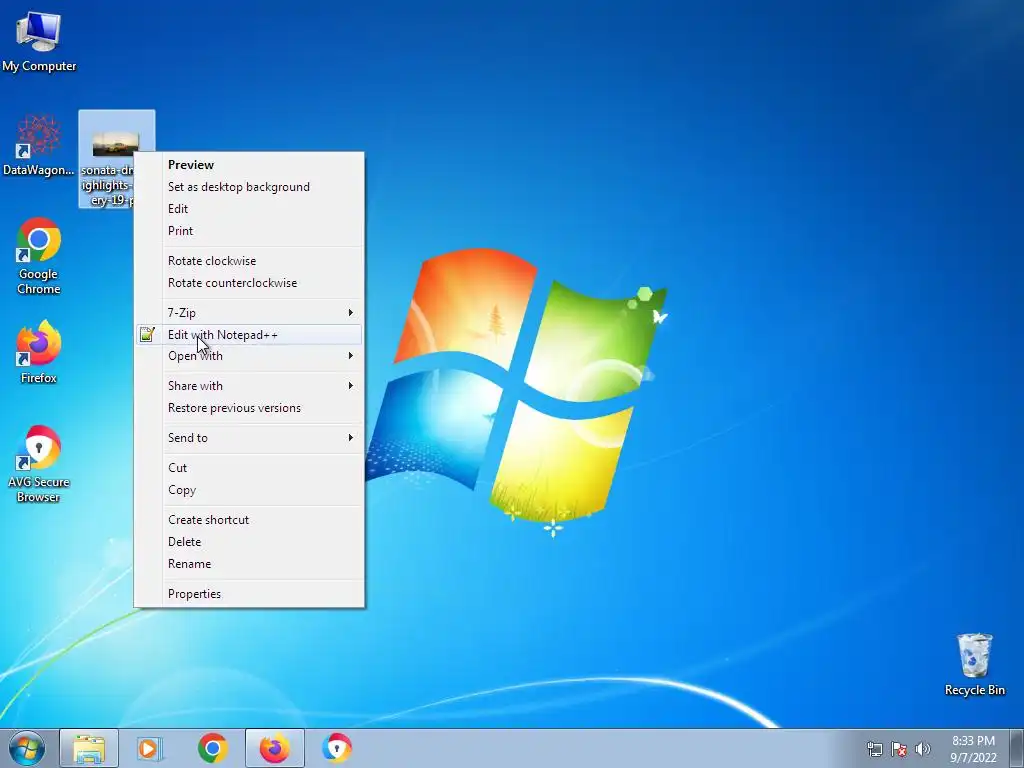Open Chrome from the taskbar

click(x=212, y=748)
